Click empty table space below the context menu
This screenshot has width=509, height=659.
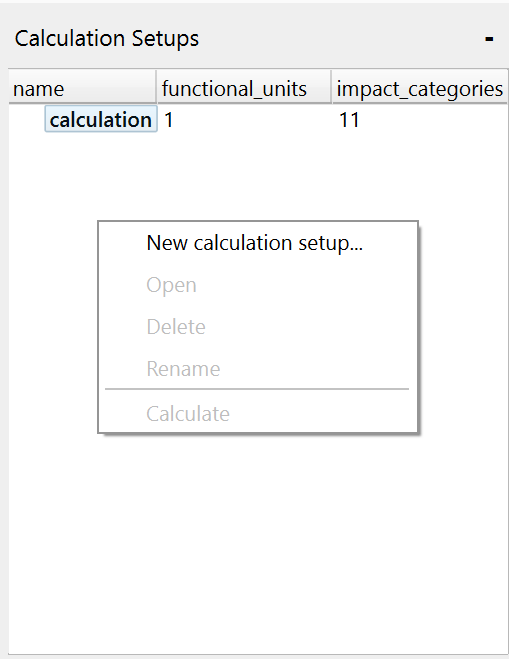257,542
